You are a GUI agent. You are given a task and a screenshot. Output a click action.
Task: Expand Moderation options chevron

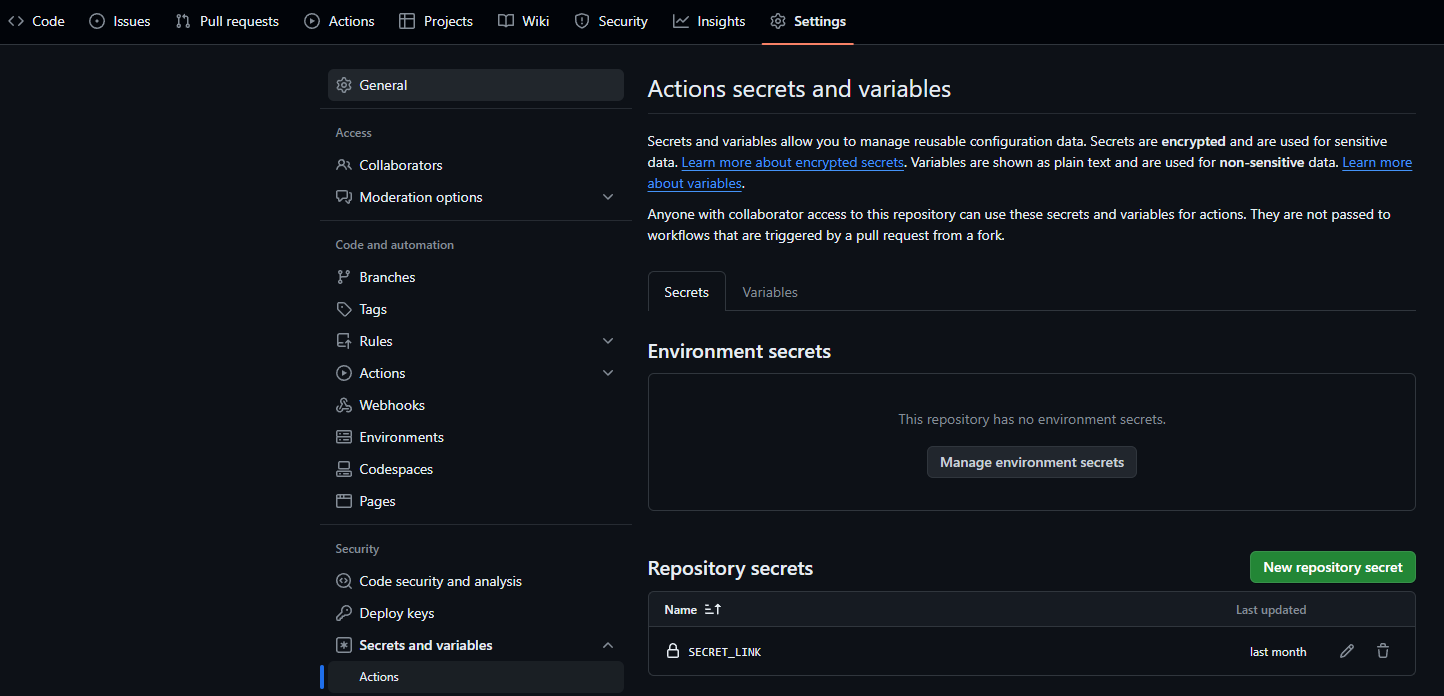(x=608, y=197)
